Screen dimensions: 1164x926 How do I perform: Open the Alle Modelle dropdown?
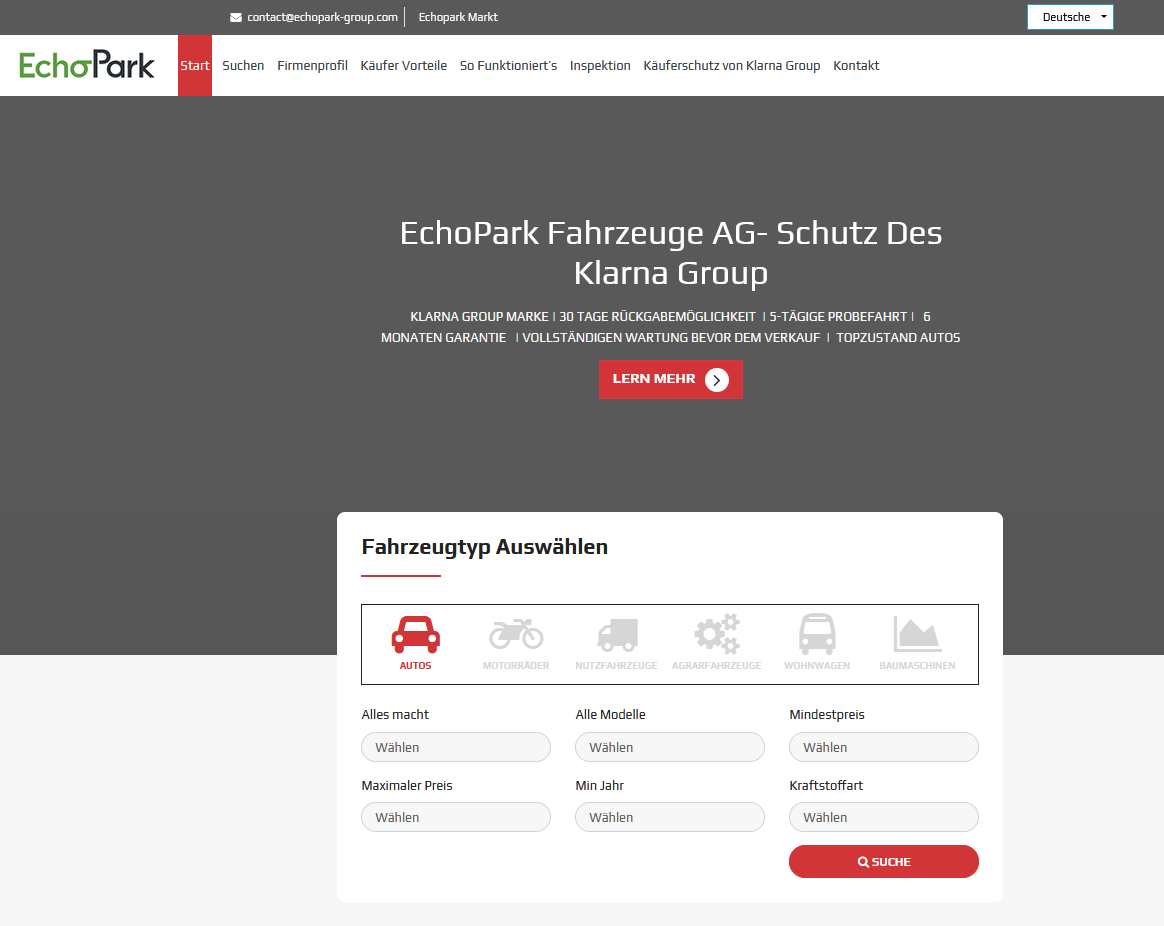pos(670,747)
